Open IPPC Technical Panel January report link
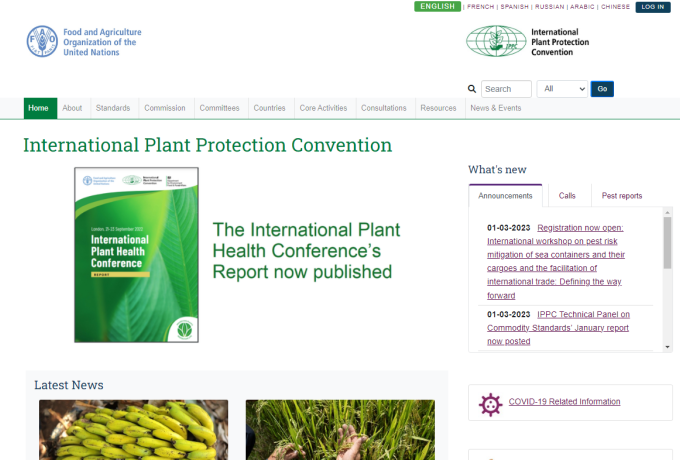Image resolution: width=680 pixels, height=460 pixels. pos(559,328)
